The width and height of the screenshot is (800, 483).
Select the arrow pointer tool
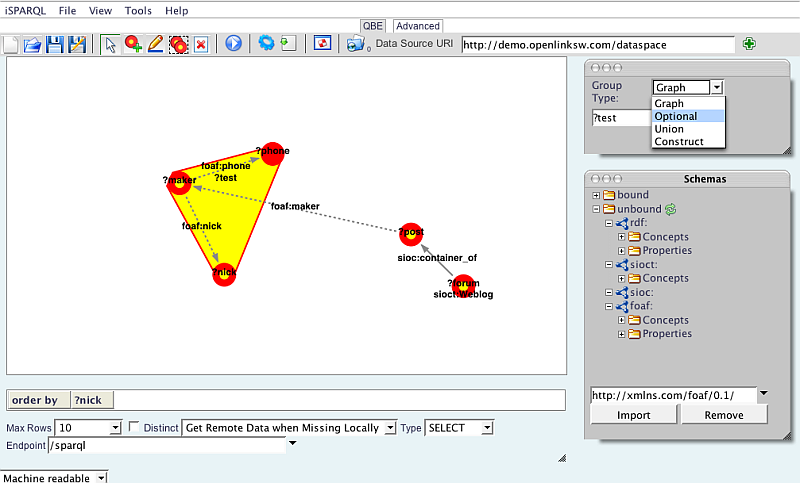click(110, 44)
